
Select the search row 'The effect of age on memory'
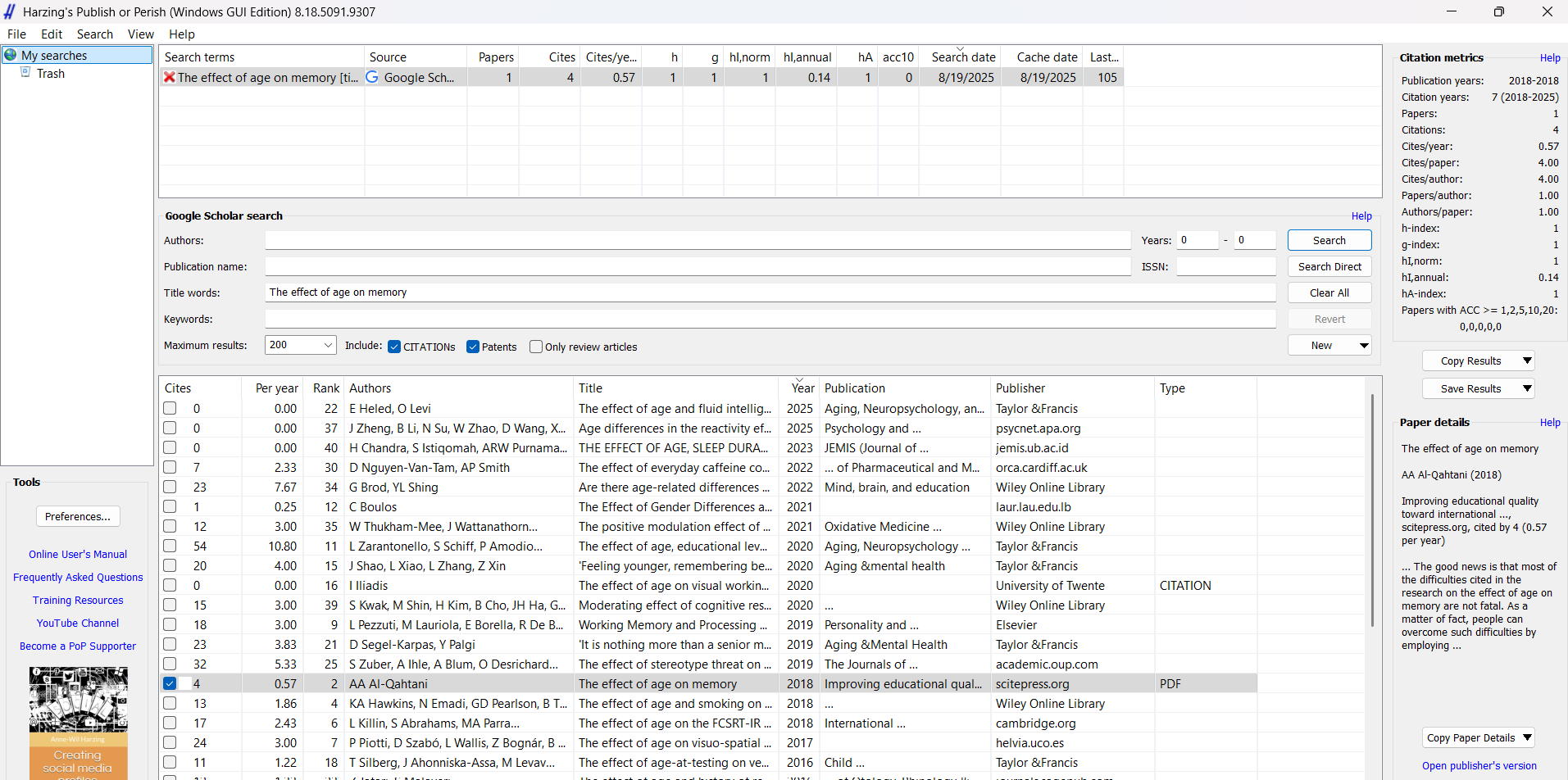[641, 77]
